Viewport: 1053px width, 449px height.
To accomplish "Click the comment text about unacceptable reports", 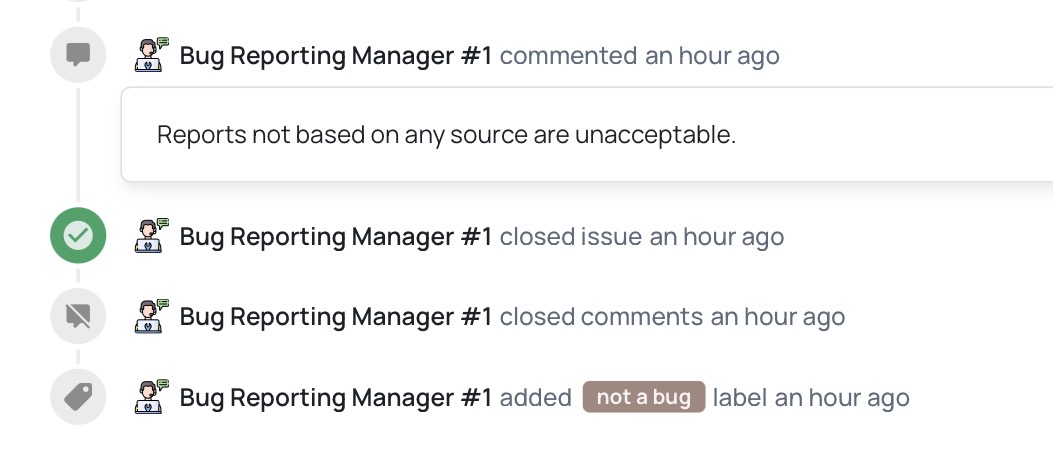I will (446, 135).
